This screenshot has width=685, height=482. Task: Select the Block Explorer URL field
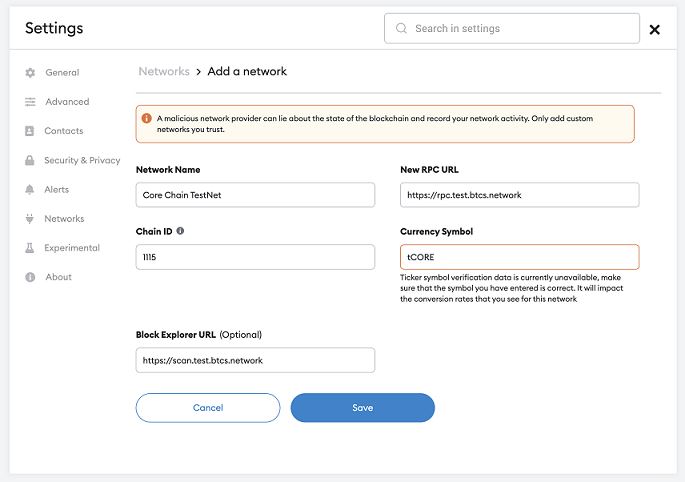point(255,360)
